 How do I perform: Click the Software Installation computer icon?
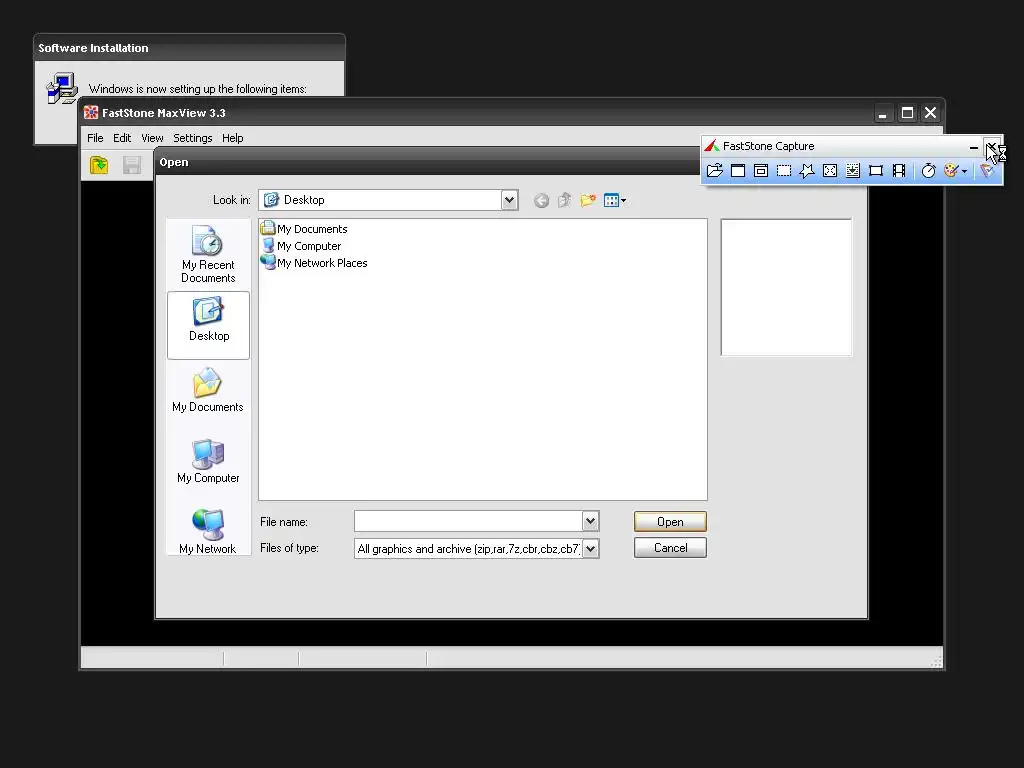click(x=62, y=88)
